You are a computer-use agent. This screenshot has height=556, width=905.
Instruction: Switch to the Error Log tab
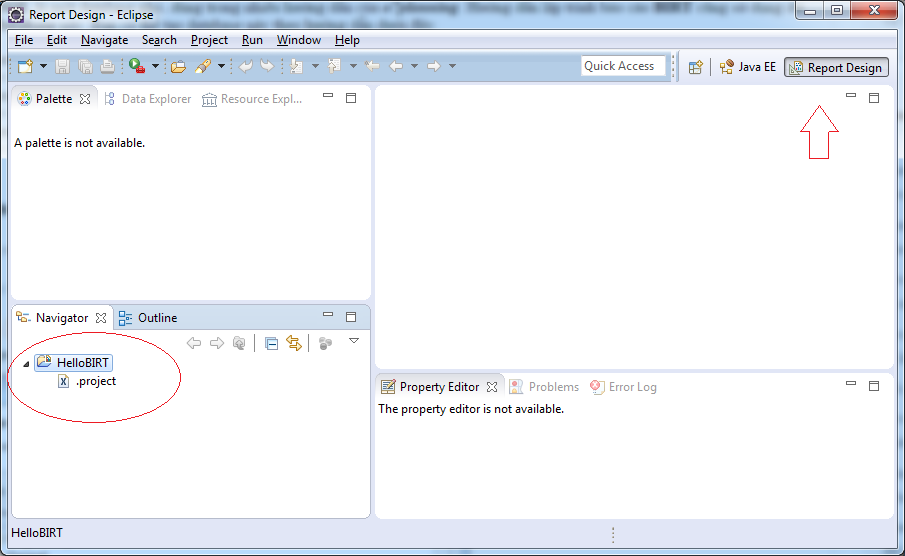(623, 387)
